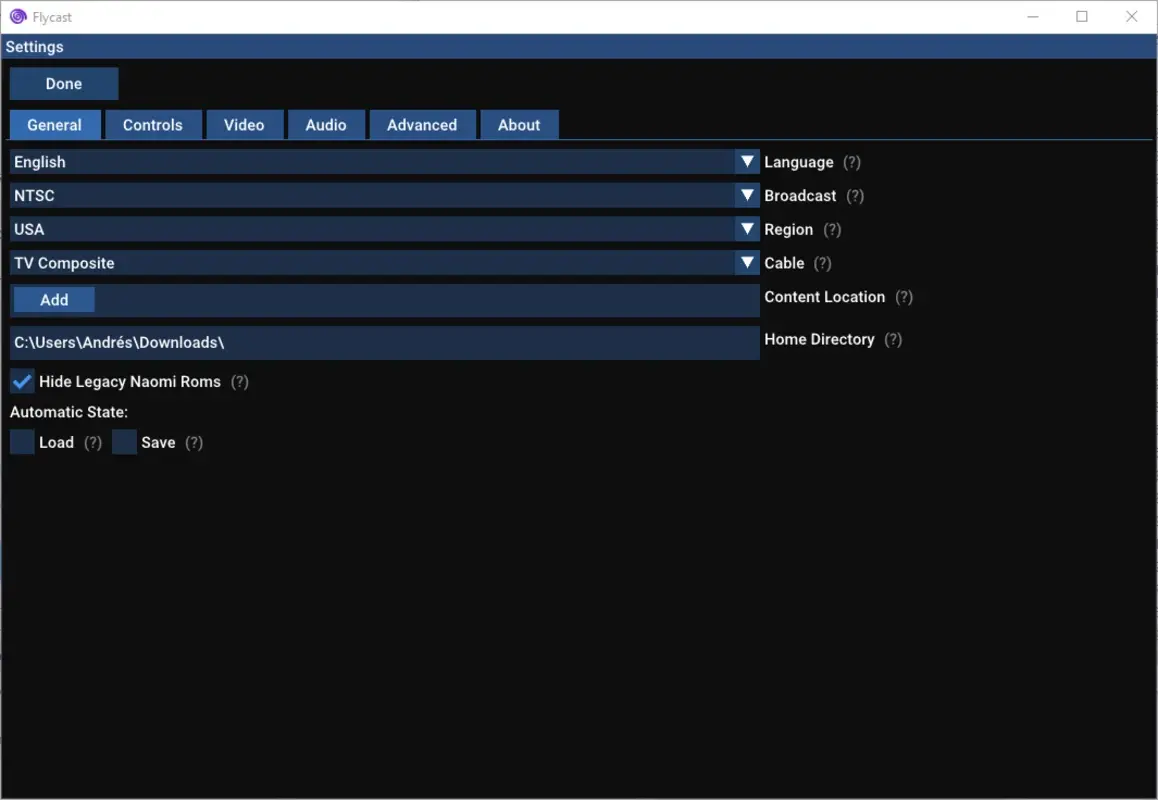Click the Hide Legacy Naomi Roms help icon
The height and width of the screenshot is (800, 1158).
[239, 381]
